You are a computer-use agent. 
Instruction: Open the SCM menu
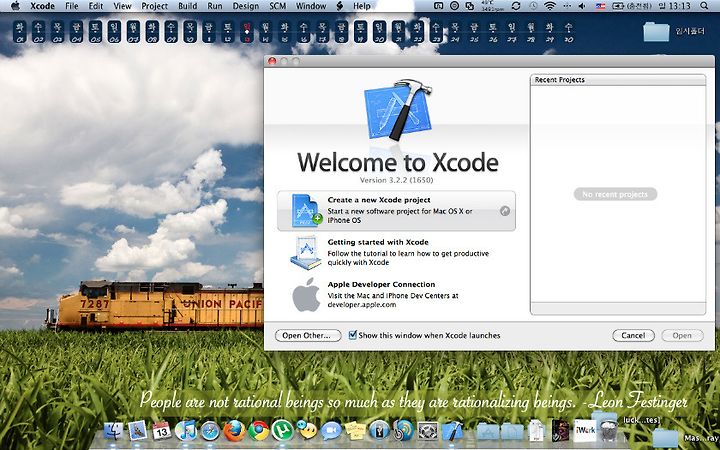click(x=277, y=6)
